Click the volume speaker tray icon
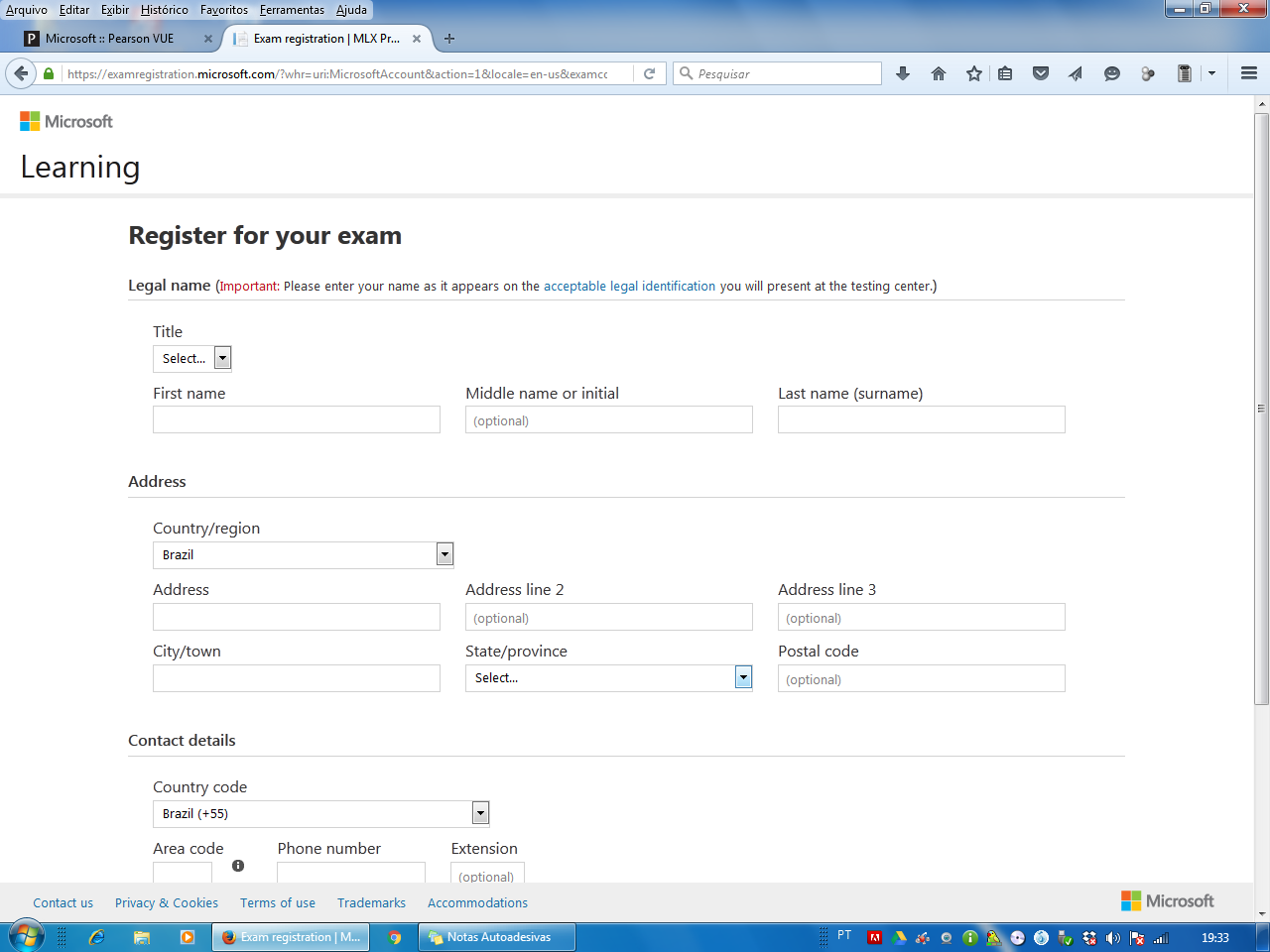The height and width of the screenshot is (952, 1270). (x=1112, y=937)
